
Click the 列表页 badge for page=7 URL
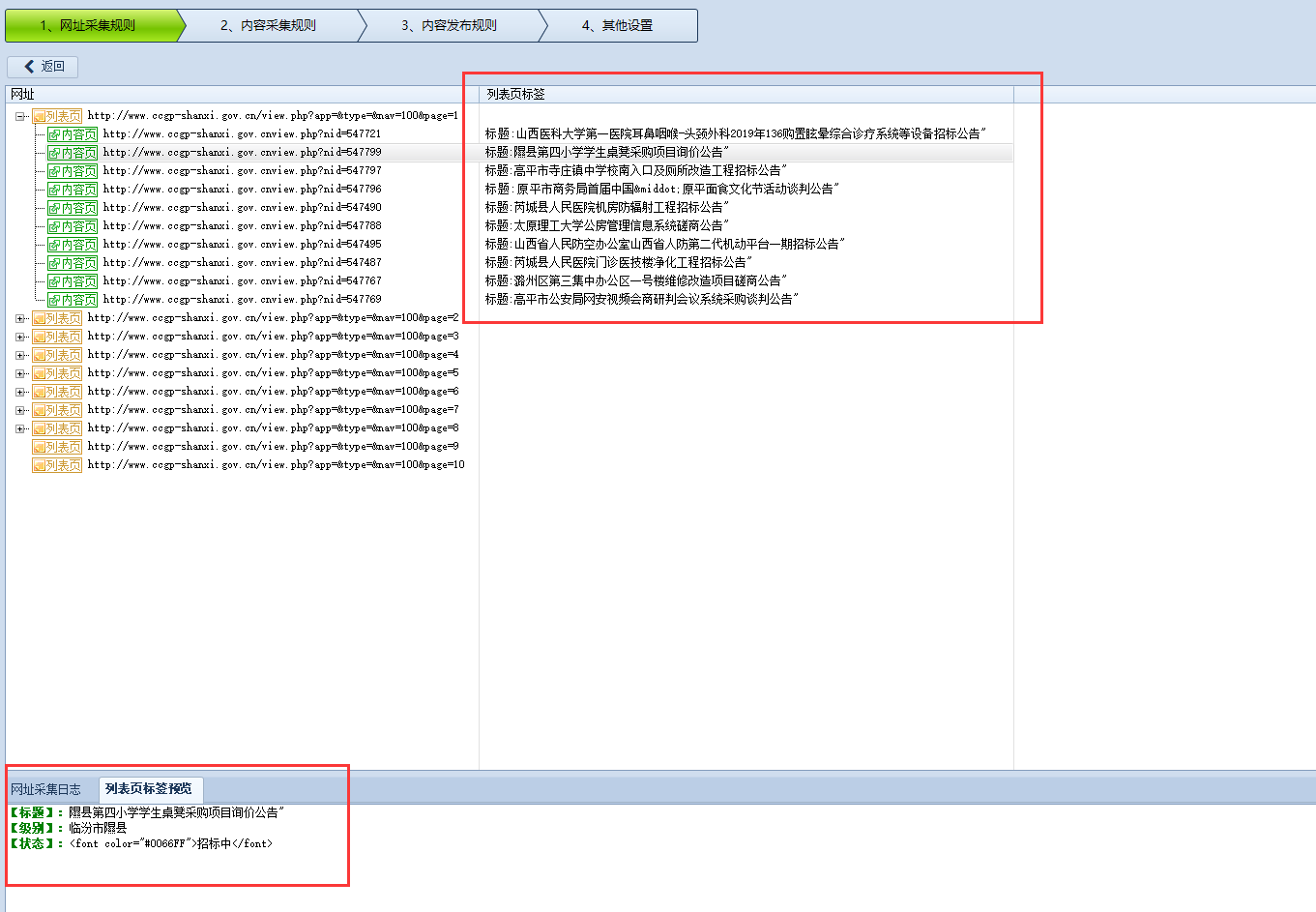tap(57, 410)
